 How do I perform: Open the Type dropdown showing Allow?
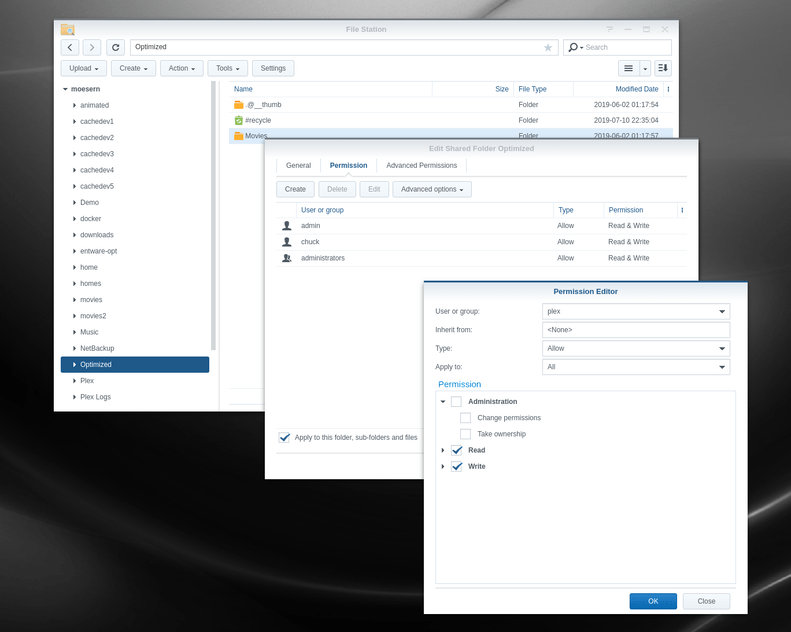click(636, 349)
